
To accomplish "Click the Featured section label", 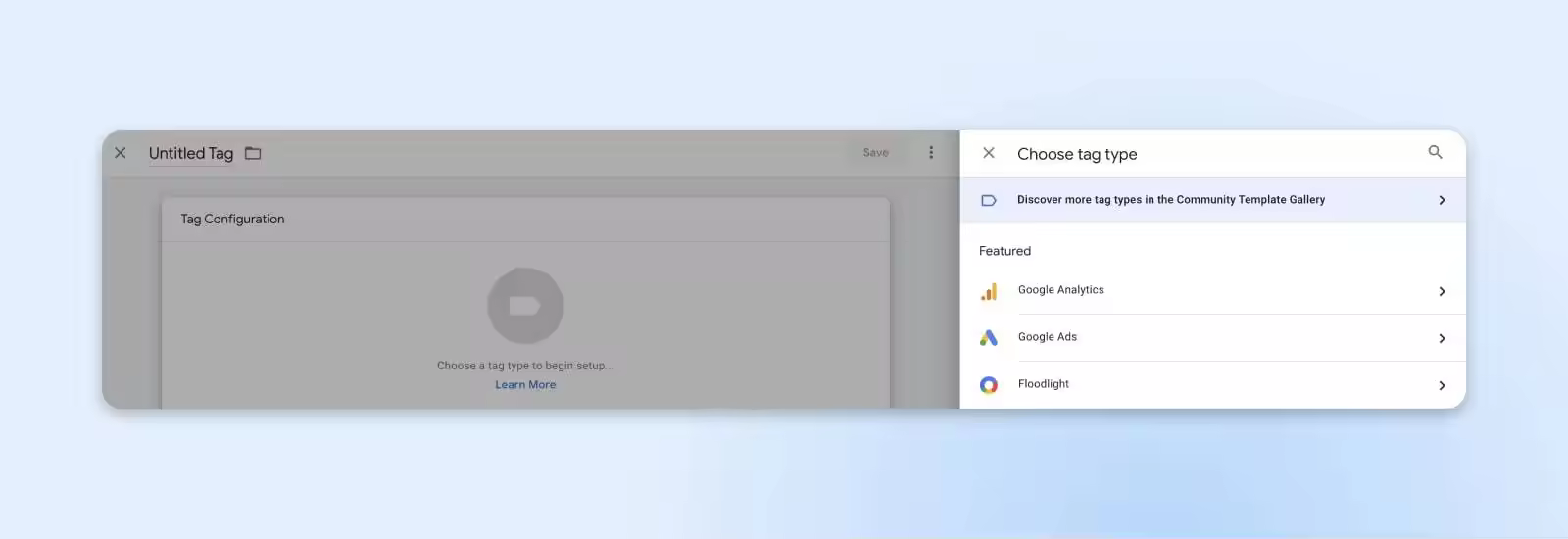I will click(1004, 251).
